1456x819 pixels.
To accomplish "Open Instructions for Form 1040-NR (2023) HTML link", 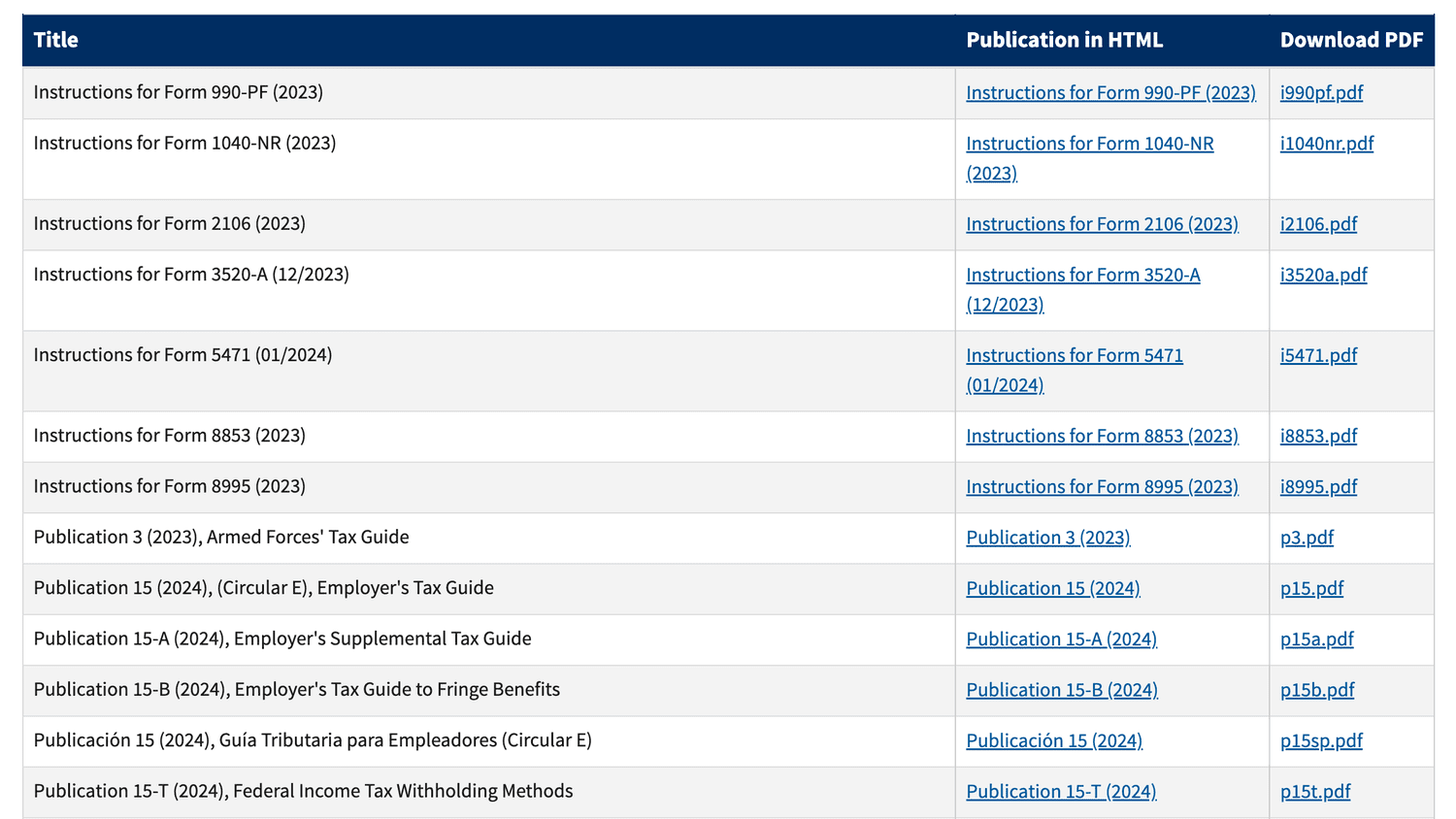I will pyautogui.click(x=1090, y=158).
